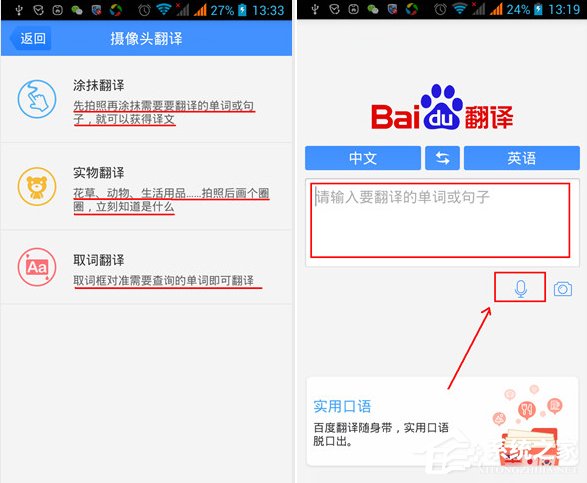Tap the 13:33 clock on left phone

pos(268,10)
